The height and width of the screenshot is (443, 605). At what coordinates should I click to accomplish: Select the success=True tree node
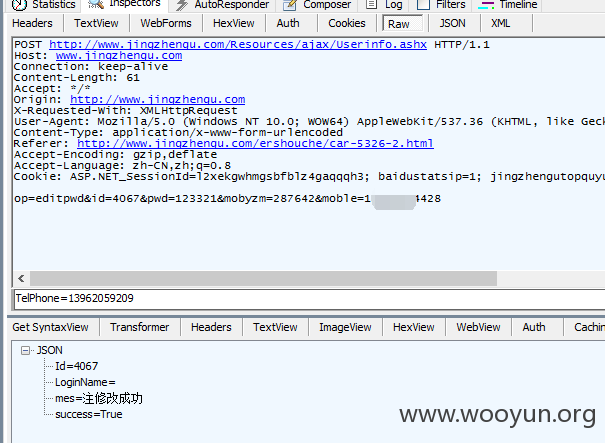click(89, 414)
